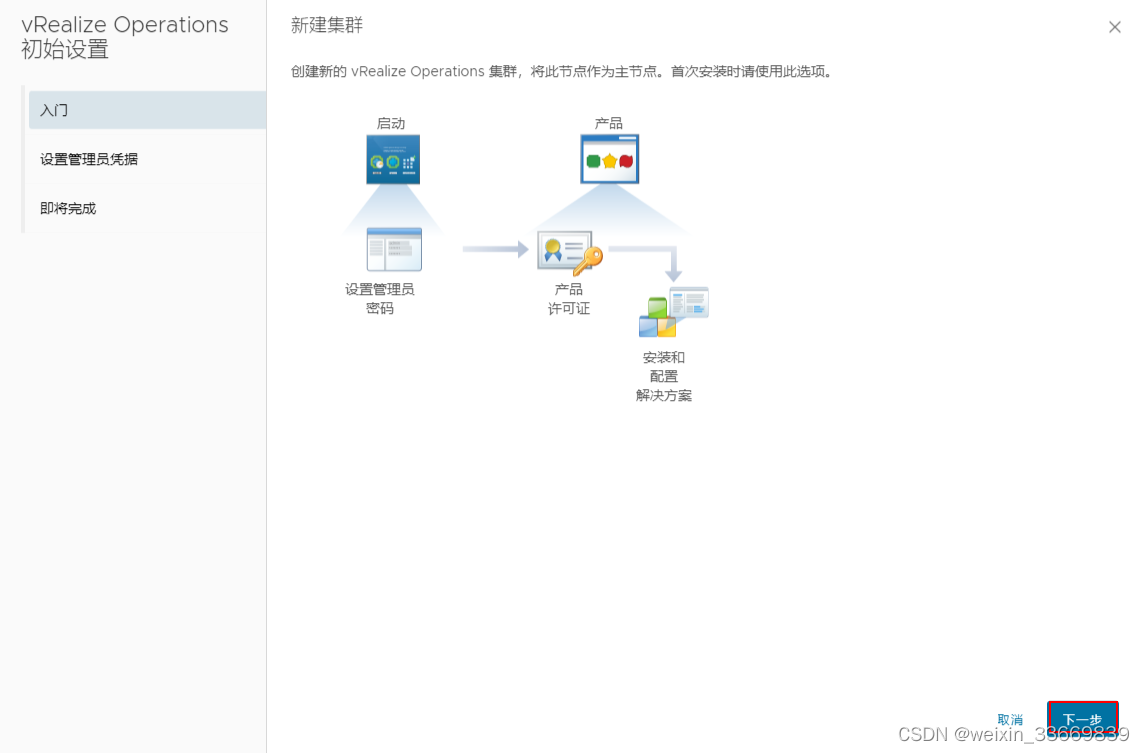Click the 安装和 配置 解决方案 caption
Screen dimensions: 1145x753
(x=664, y=376)
